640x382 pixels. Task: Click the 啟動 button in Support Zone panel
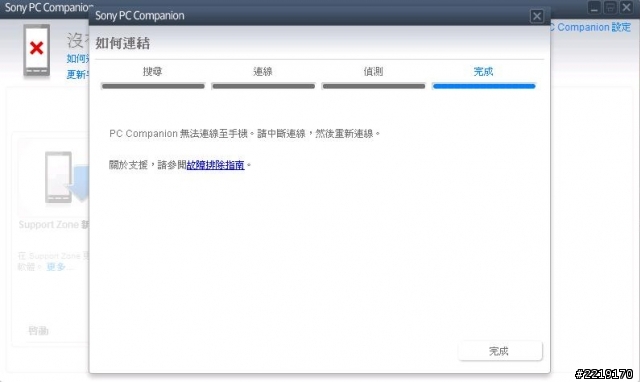click(38, 331)
